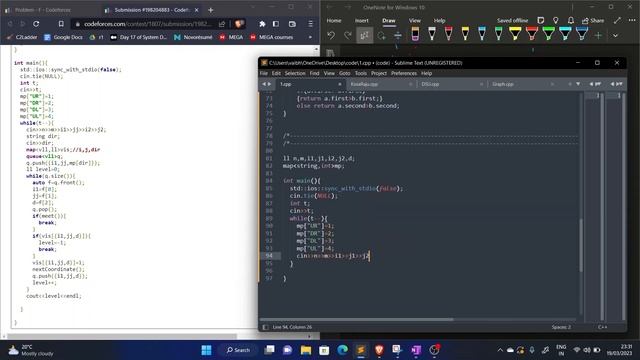Image resolution: width=640 pixels, height=360 pixels.
Task: Pick the dark blue highlighter in OneNote
Action: pos(582,34)
